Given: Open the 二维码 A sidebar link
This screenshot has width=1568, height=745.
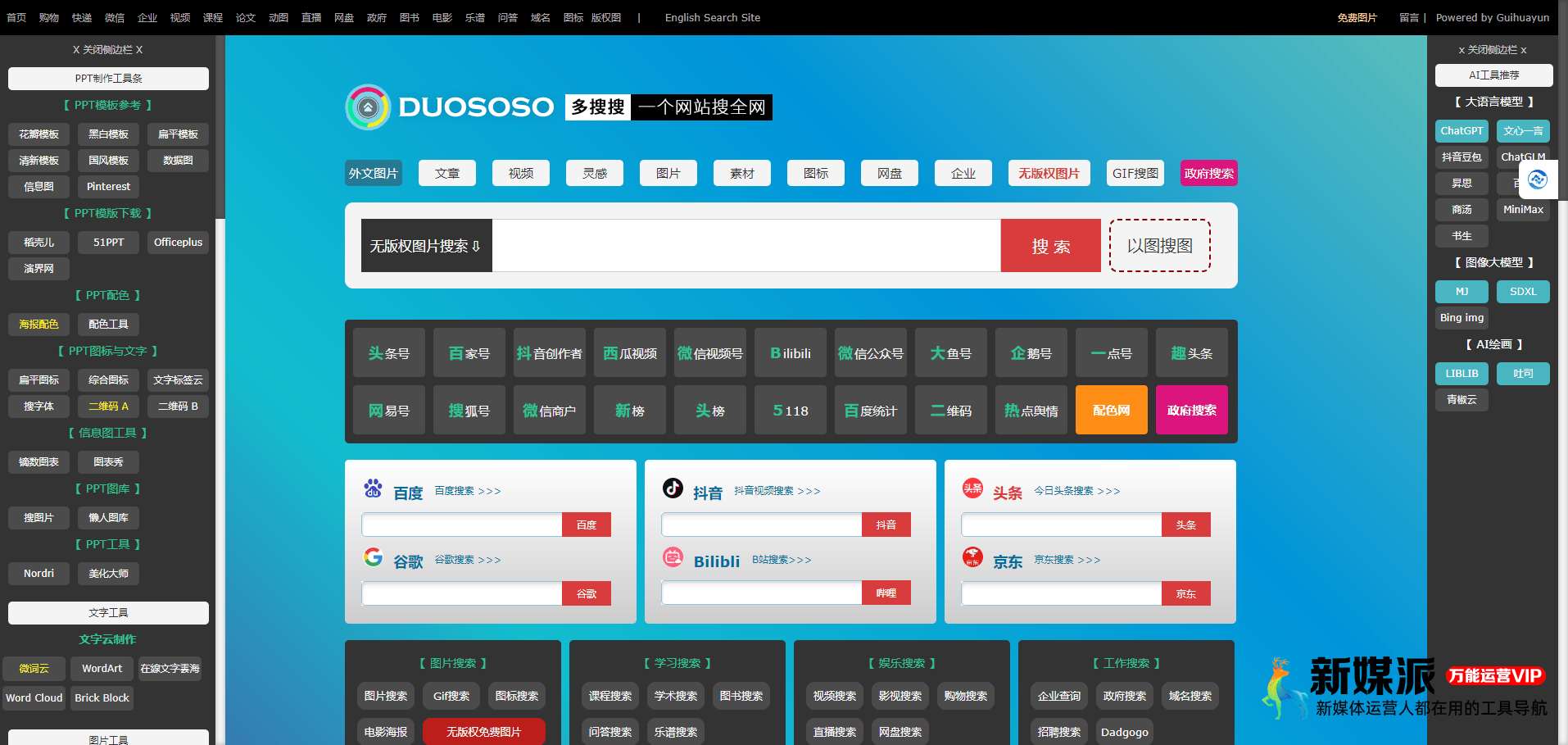Looking at the screenshot, I should 108,406.
